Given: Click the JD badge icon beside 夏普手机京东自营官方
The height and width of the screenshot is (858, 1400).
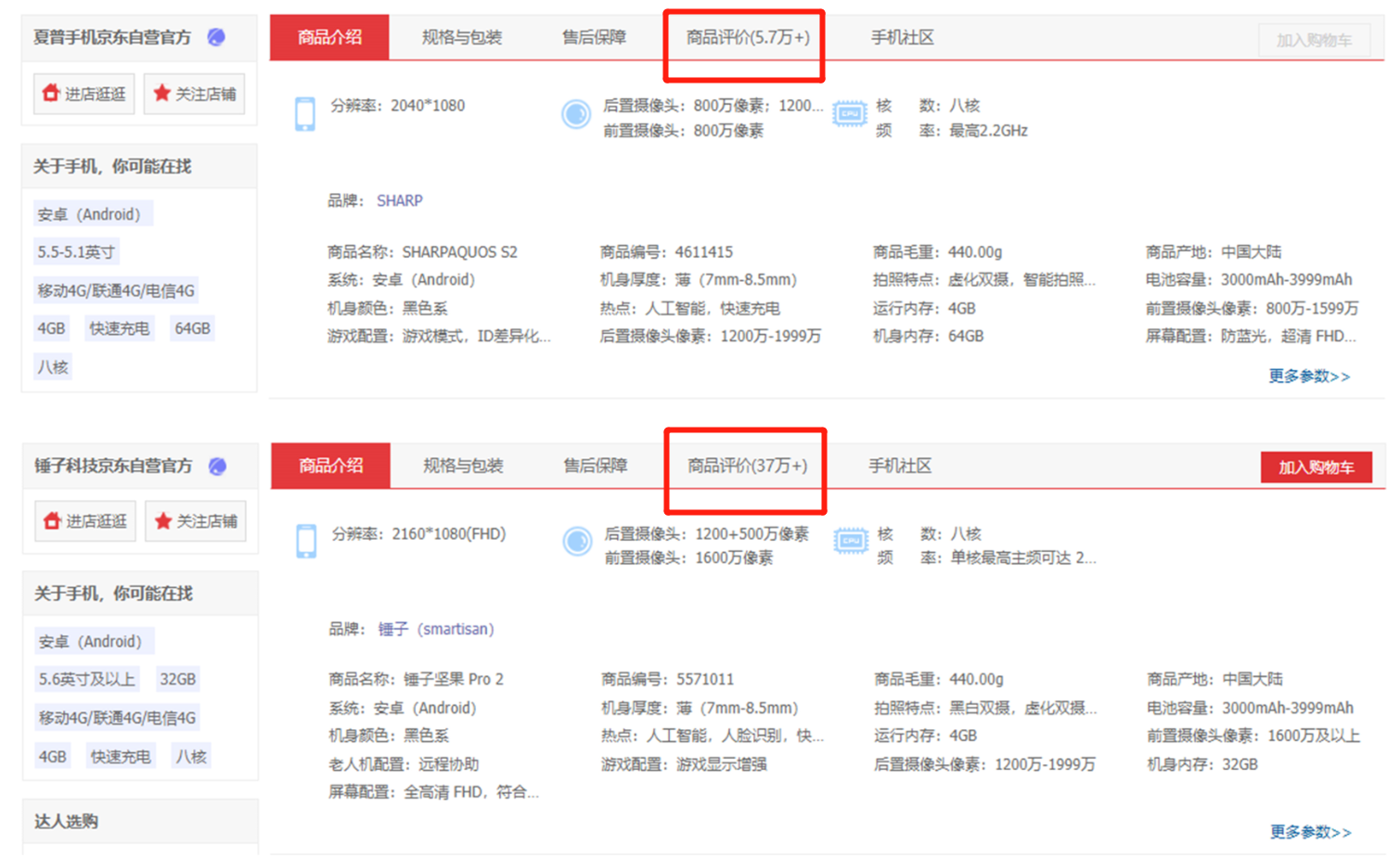Looking at the screenshot, I should (216, 37).
